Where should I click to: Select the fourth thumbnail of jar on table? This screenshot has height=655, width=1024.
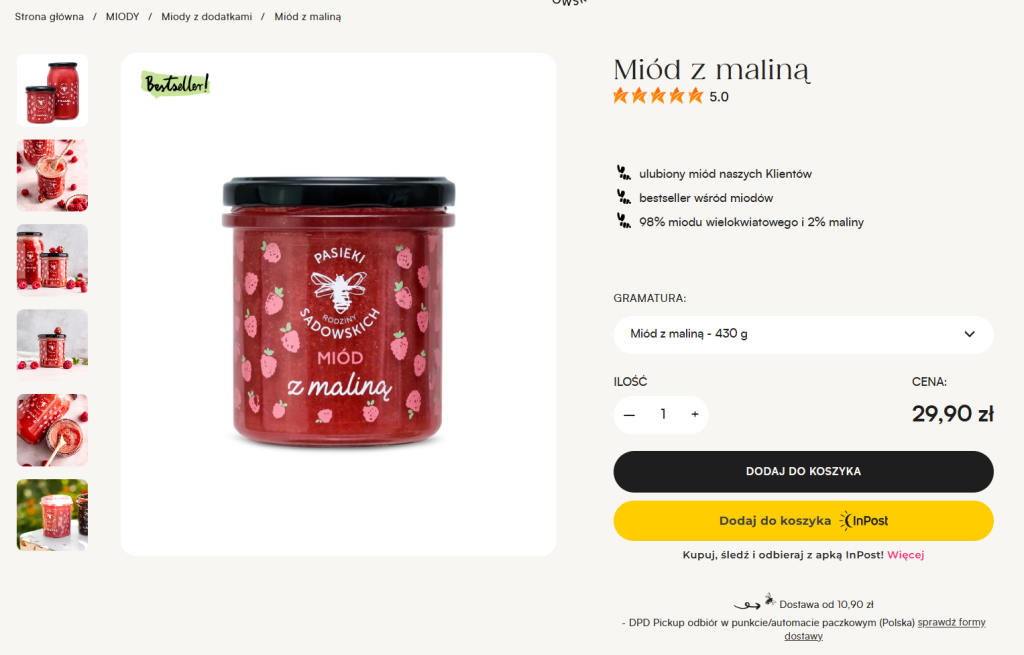tap(52, 345)
